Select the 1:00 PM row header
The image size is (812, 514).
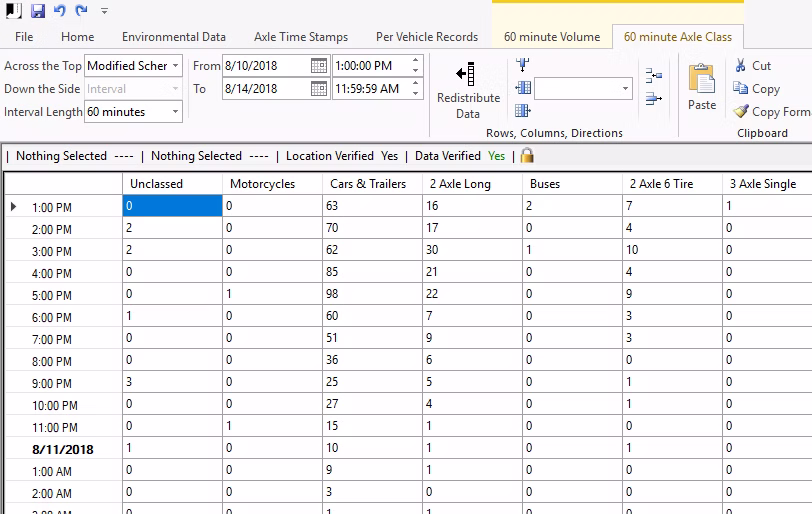tap(63, 207)
